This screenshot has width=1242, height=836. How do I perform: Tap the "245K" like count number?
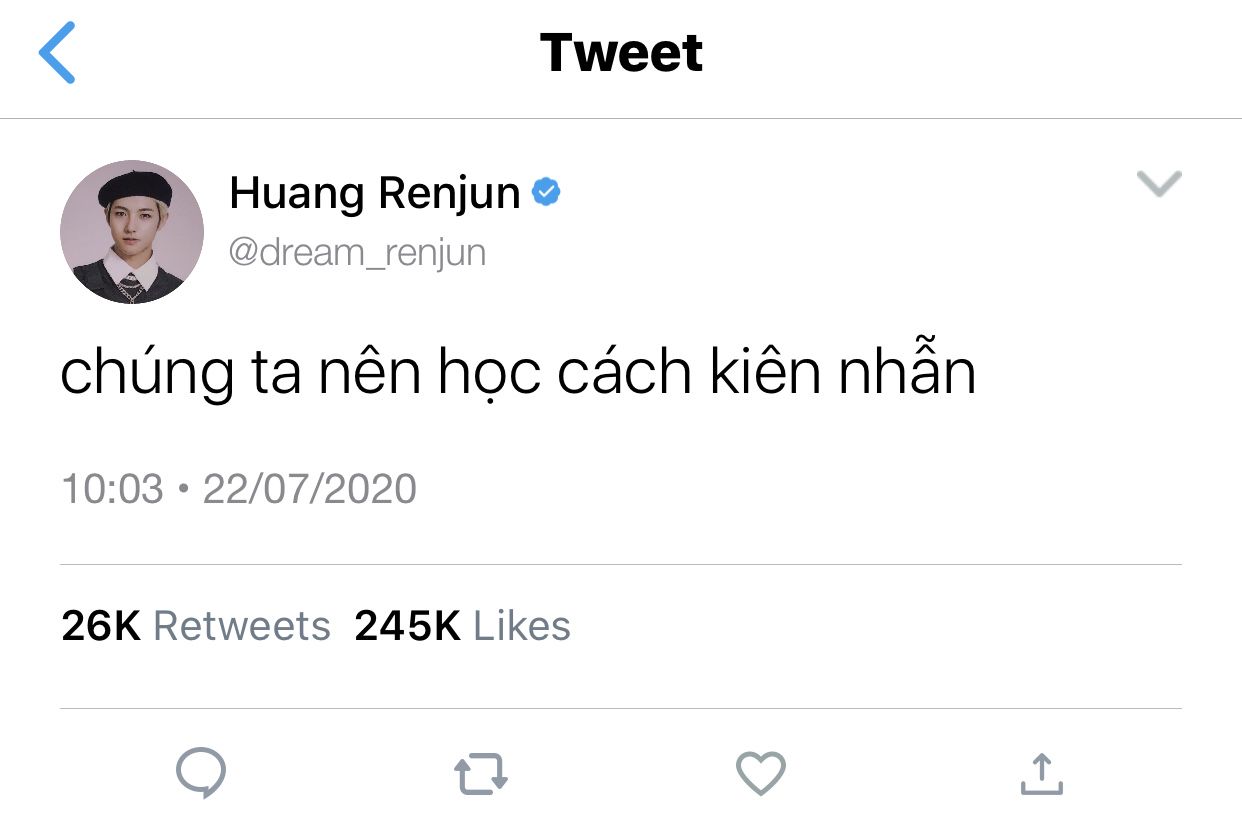(408, 626)
